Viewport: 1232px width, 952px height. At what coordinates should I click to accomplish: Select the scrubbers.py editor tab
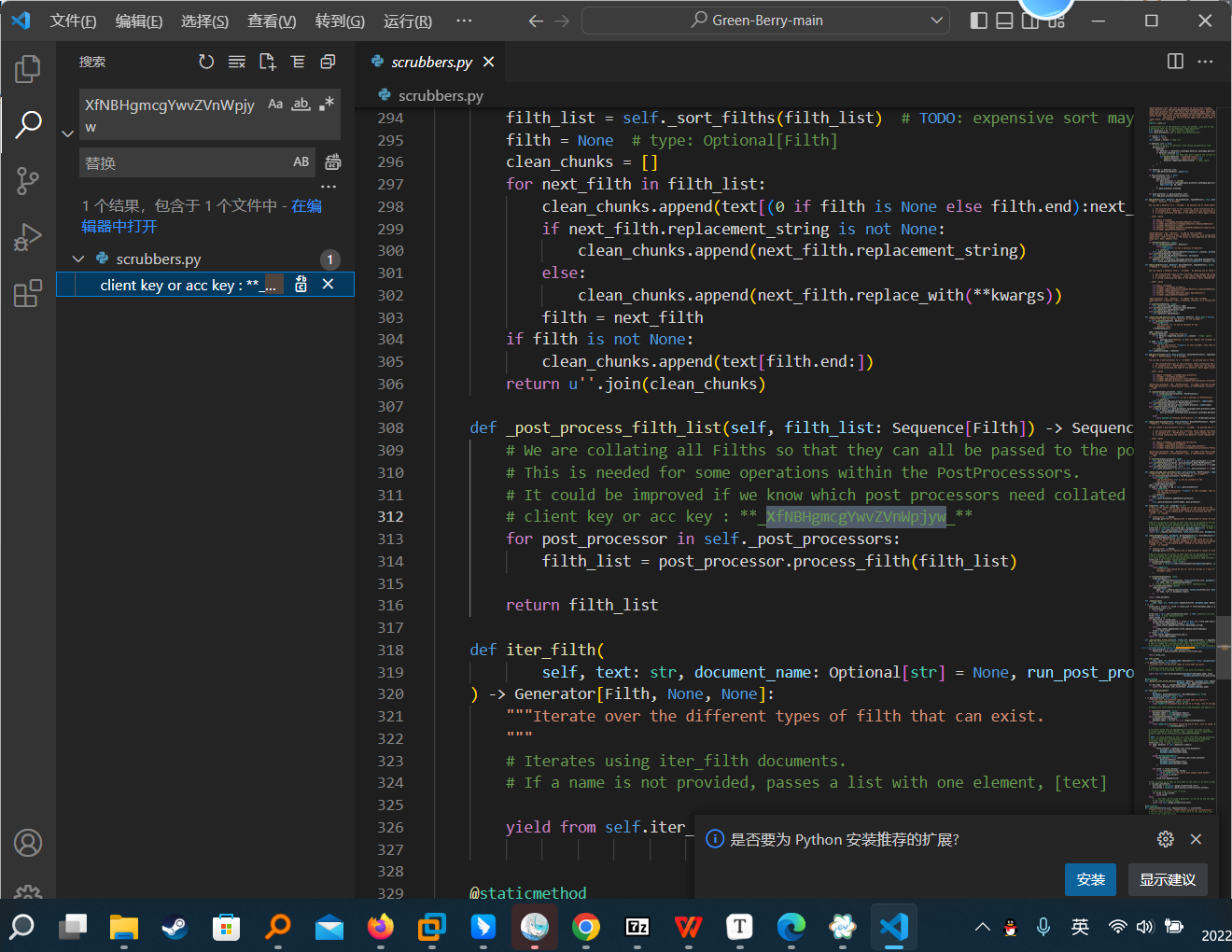point(431,62)
